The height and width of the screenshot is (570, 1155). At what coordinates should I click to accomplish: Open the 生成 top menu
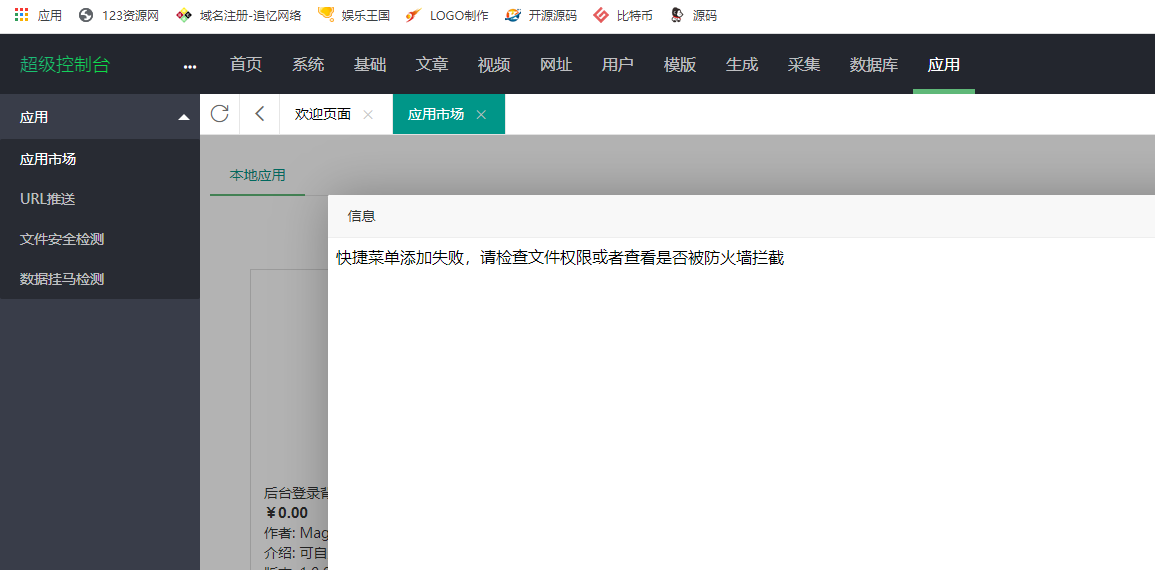(x=742, y=65)
